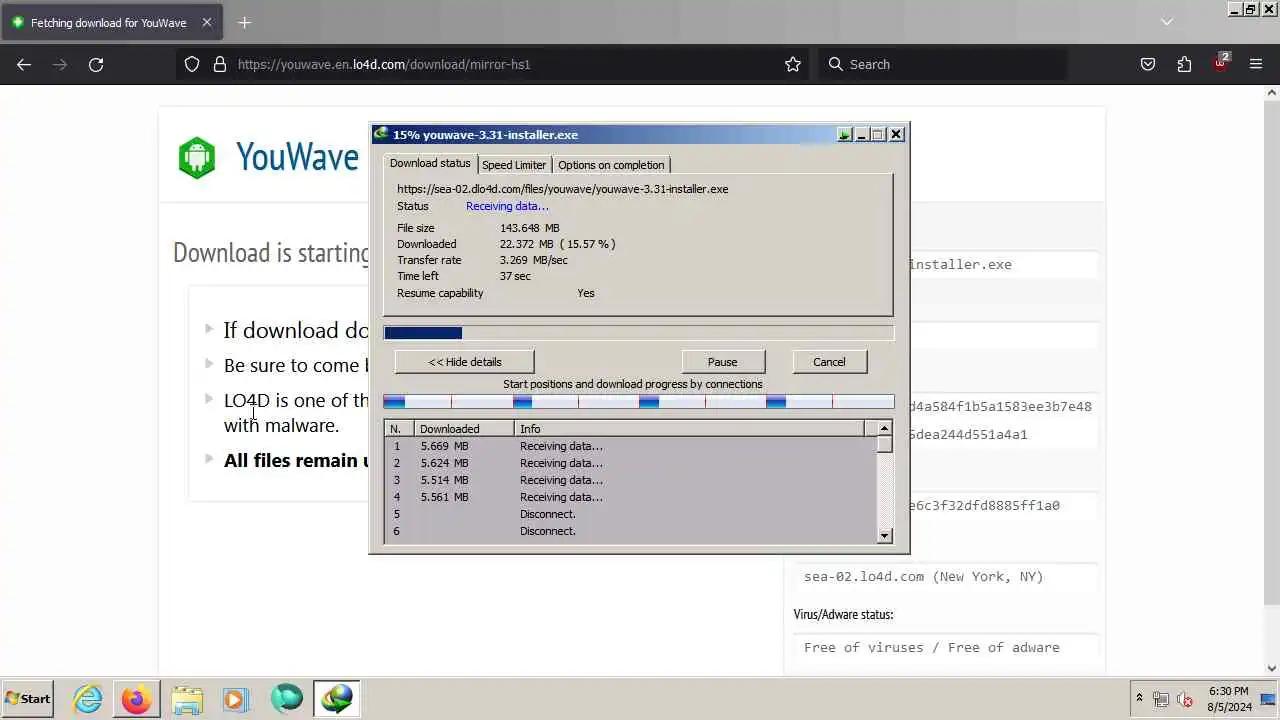Open the list all tabs dropdown
The image size is (1280, 720).
click(x=1166, y=22)
